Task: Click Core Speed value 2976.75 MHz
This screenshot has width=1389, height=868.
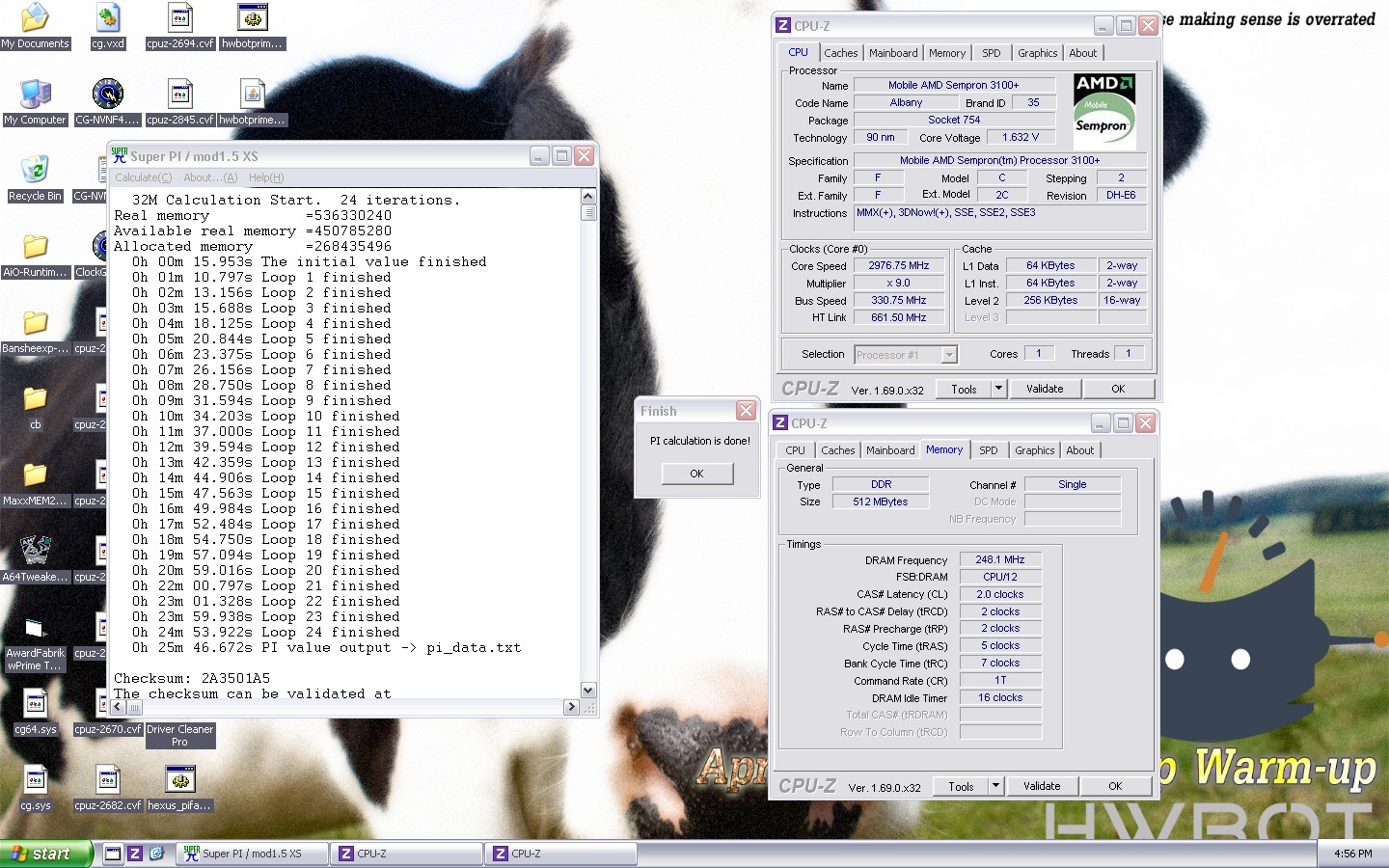Action: (899, 265)
